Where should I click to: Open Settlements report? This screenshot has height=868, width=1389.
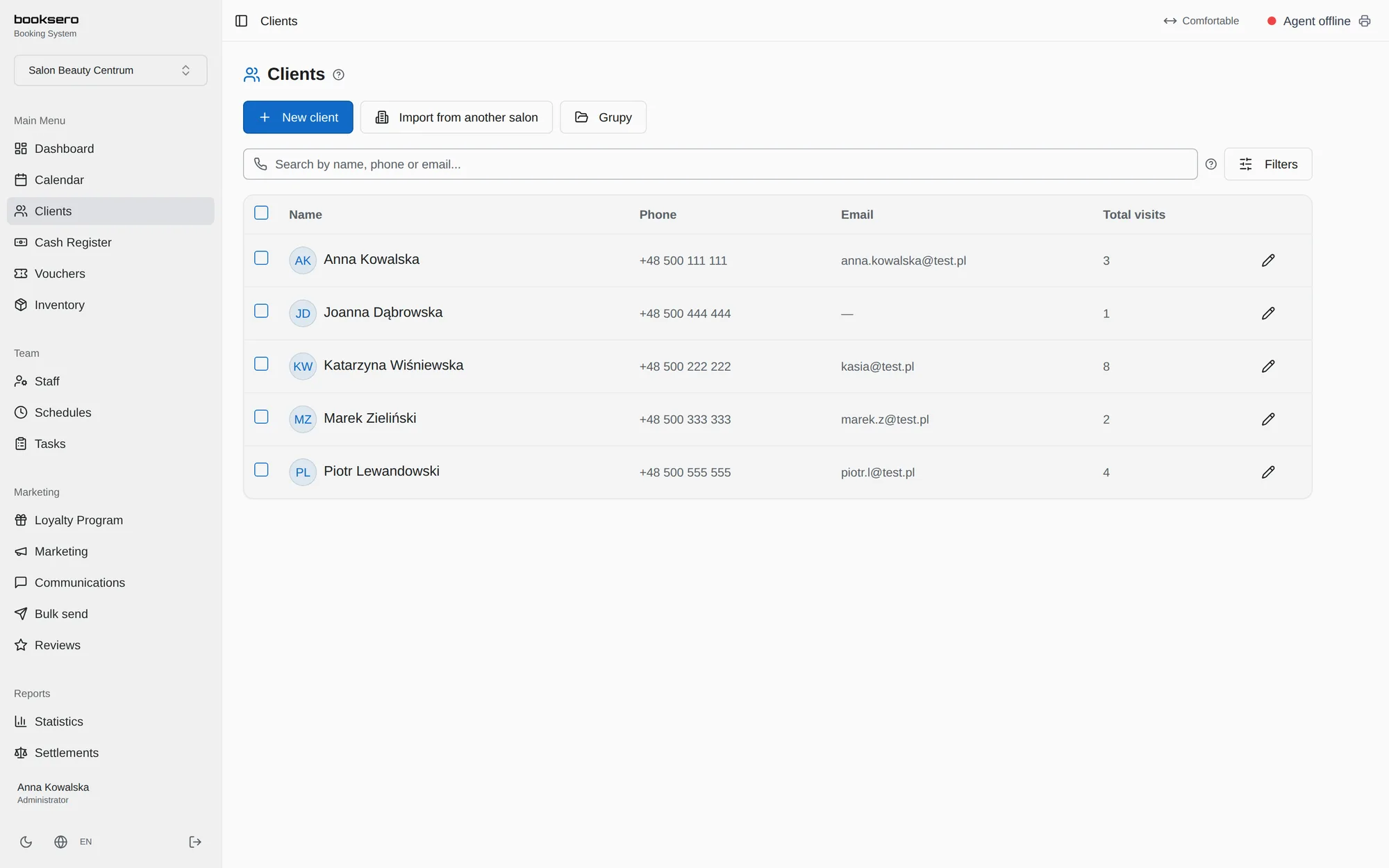click(x=110, y=753)
